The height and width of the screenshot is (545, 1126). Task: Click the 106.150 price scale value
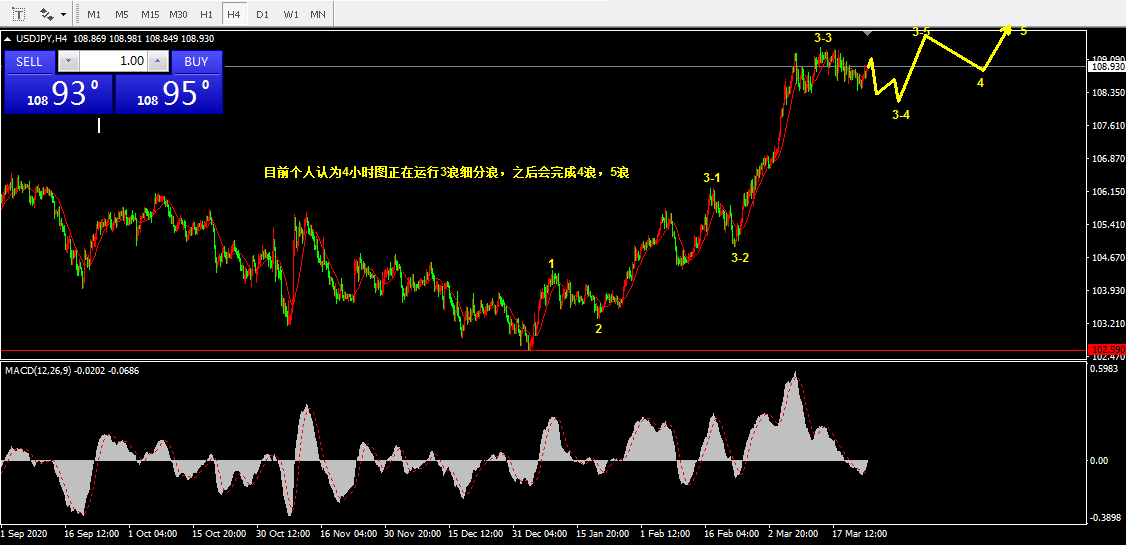click(x=1107, y=192)
